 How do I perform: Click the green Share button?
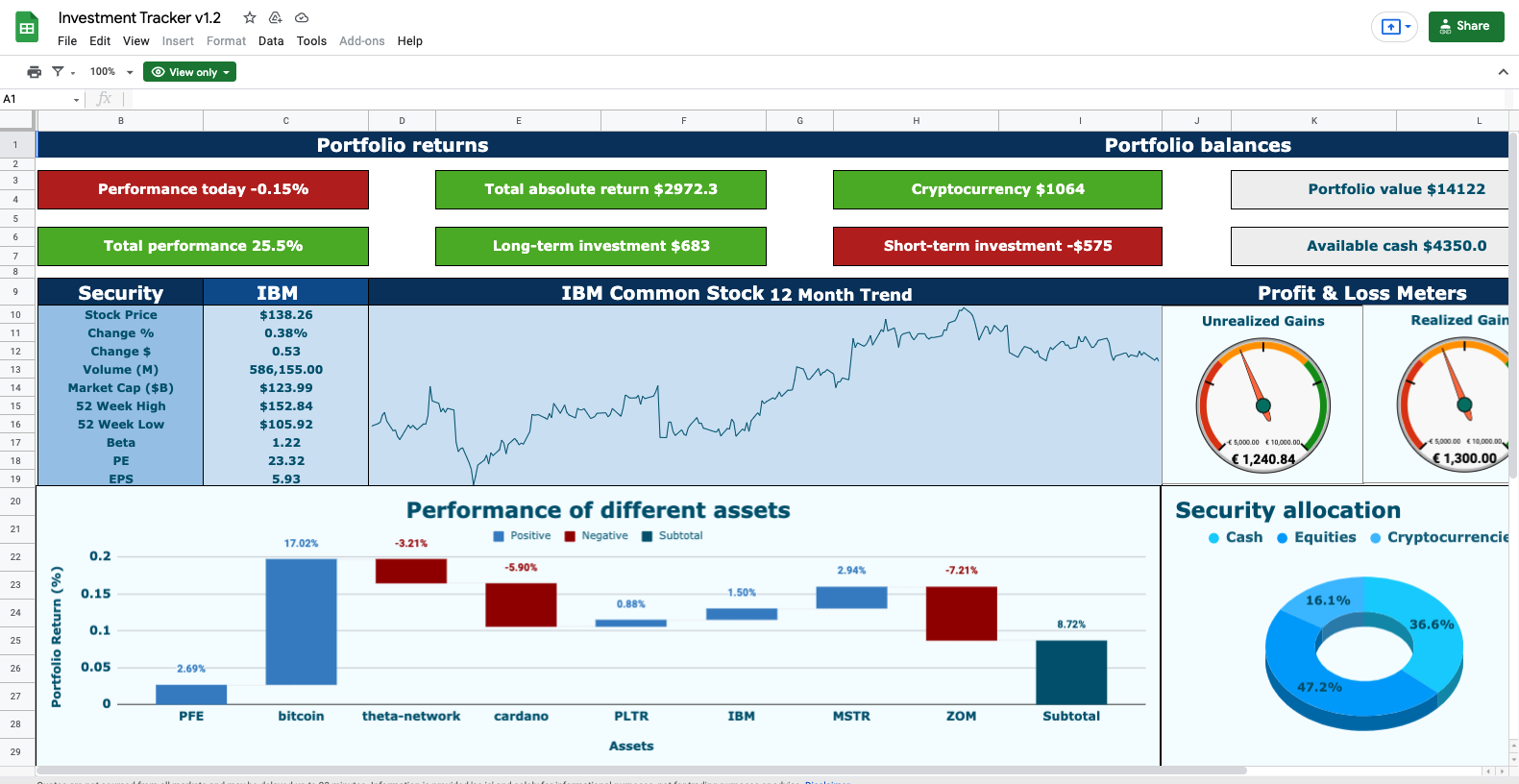coord(1466,27)
